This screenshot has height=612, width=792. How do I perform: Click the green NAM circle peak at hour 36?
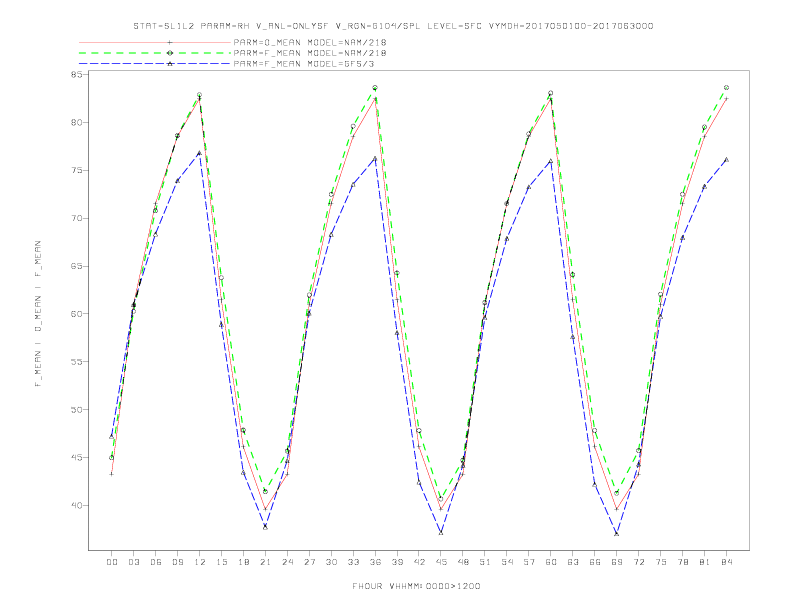pos(375,88)
